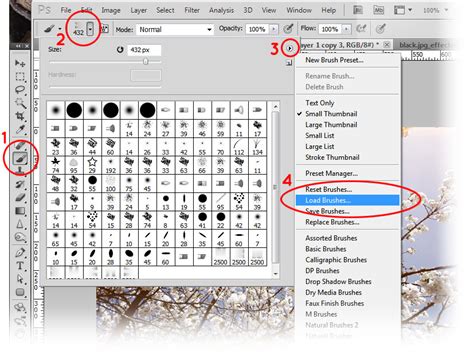Open the File menu
Viewport: 474px width, 363px height.
[x=66, y=10]
